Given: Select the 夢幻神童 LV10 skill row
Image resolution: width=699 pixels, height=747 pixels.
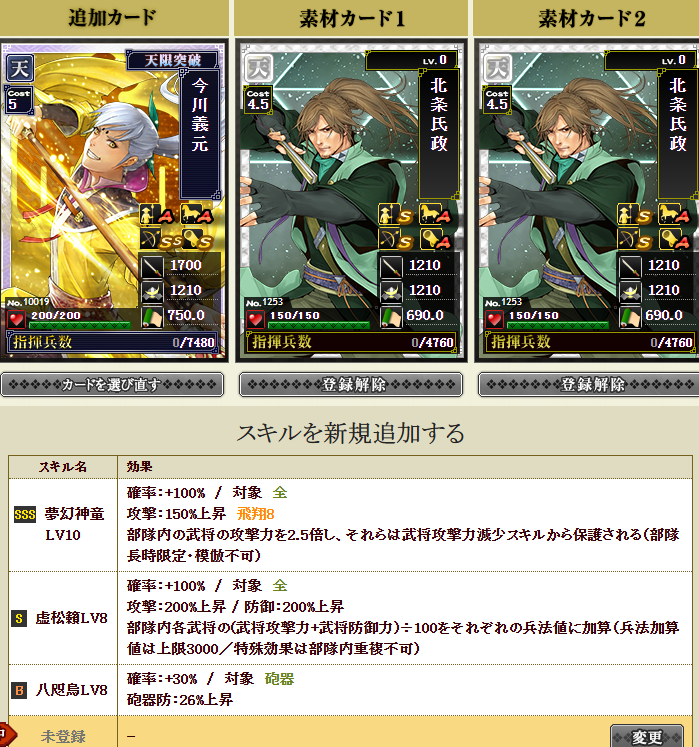Looking at the screenshot, I should click(350, 525).
